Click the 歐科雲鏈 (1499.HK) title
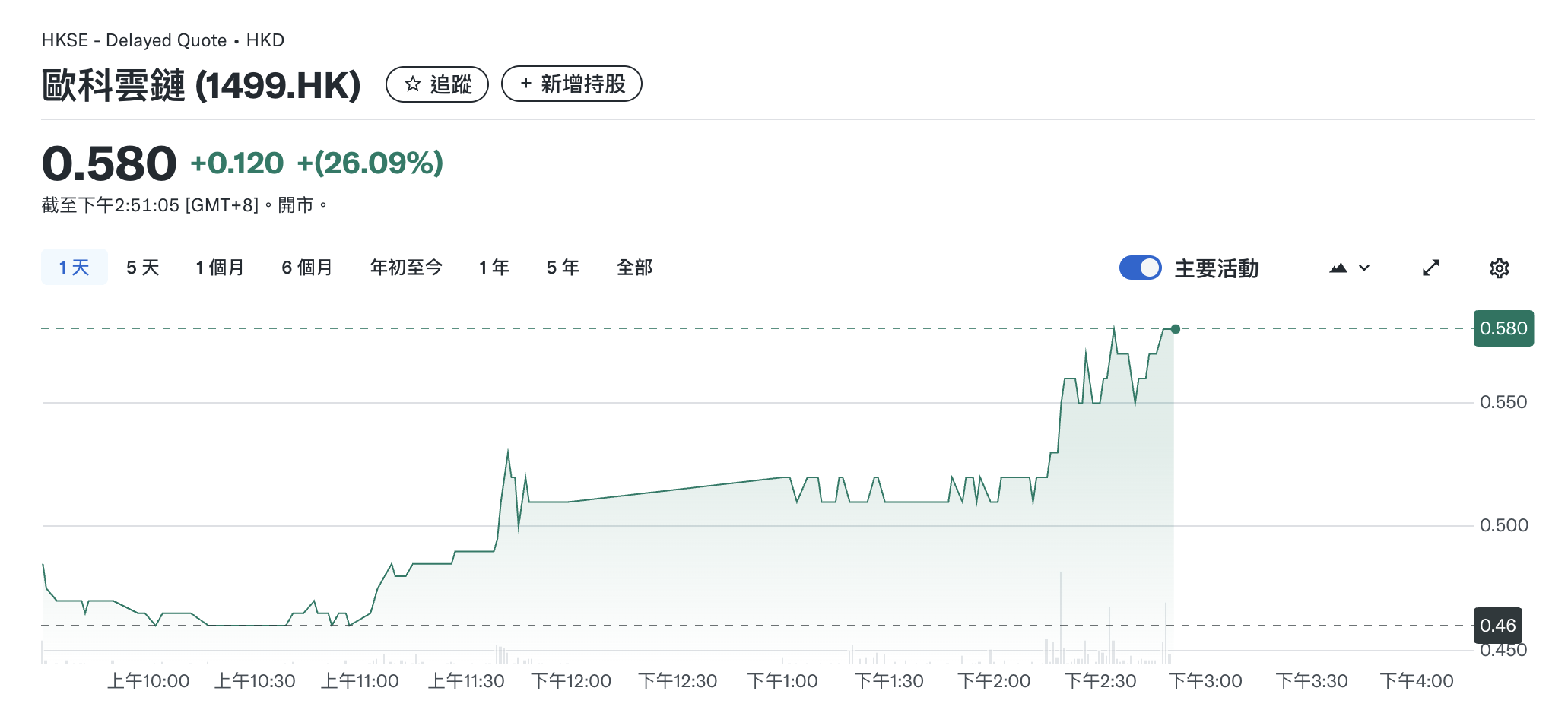The image size is (1568, 713). tap(202, 85)
